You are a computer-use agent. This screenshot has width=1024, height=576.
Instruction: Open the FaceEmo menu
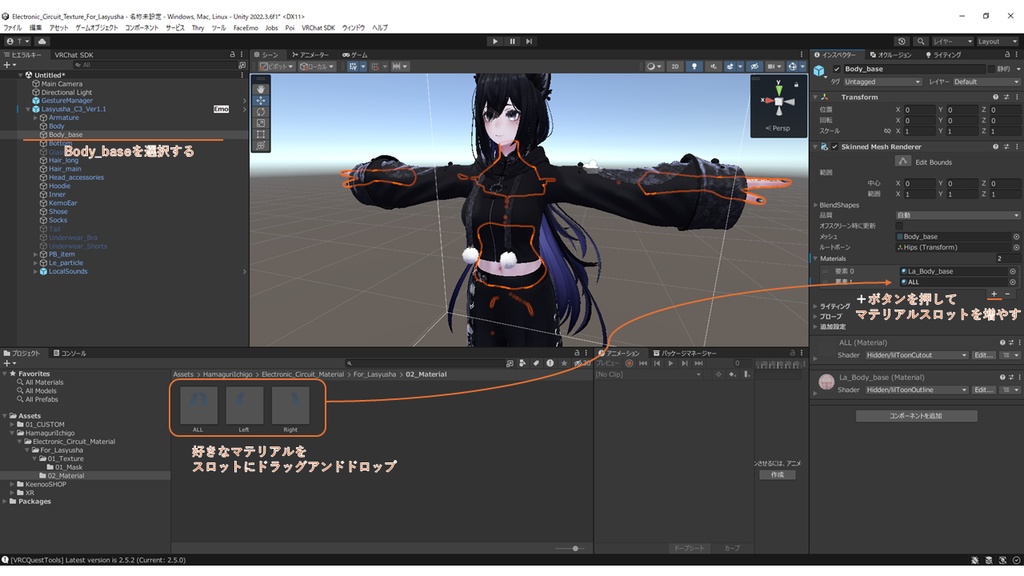[246, 28]
